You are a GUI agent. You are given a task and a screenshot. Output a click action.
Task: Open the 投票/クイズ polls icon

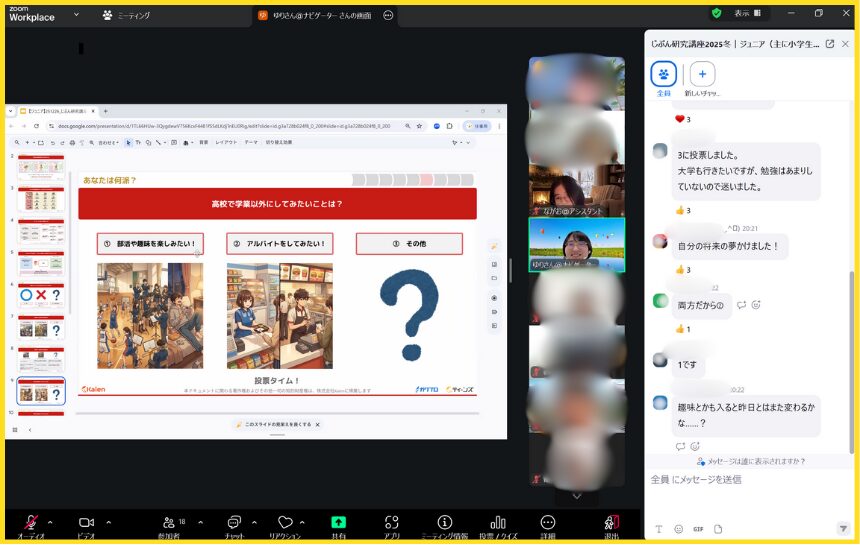click(x=498, y=523)
